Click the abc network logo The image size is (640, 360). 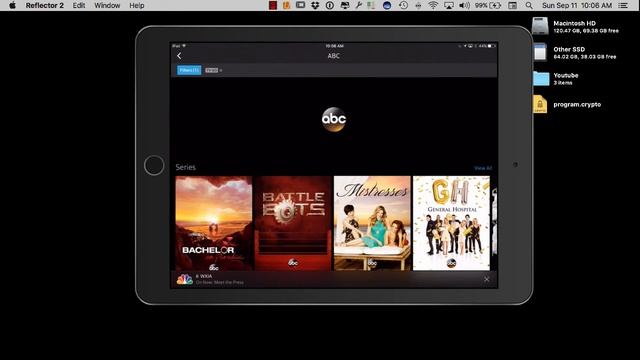point(334,119)
